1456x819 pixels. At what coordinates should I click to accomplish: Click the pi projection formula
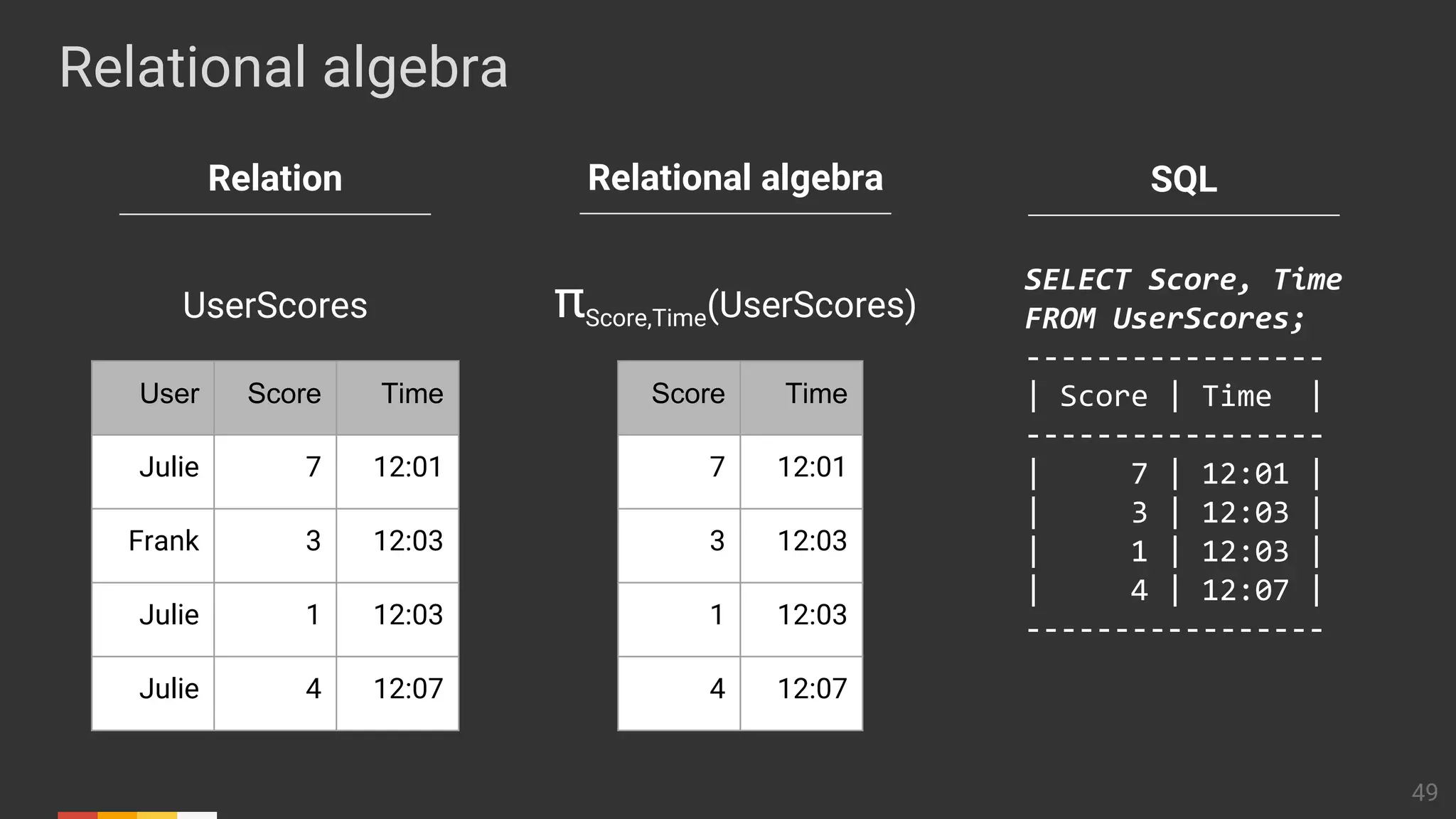[x=735, y=307]
